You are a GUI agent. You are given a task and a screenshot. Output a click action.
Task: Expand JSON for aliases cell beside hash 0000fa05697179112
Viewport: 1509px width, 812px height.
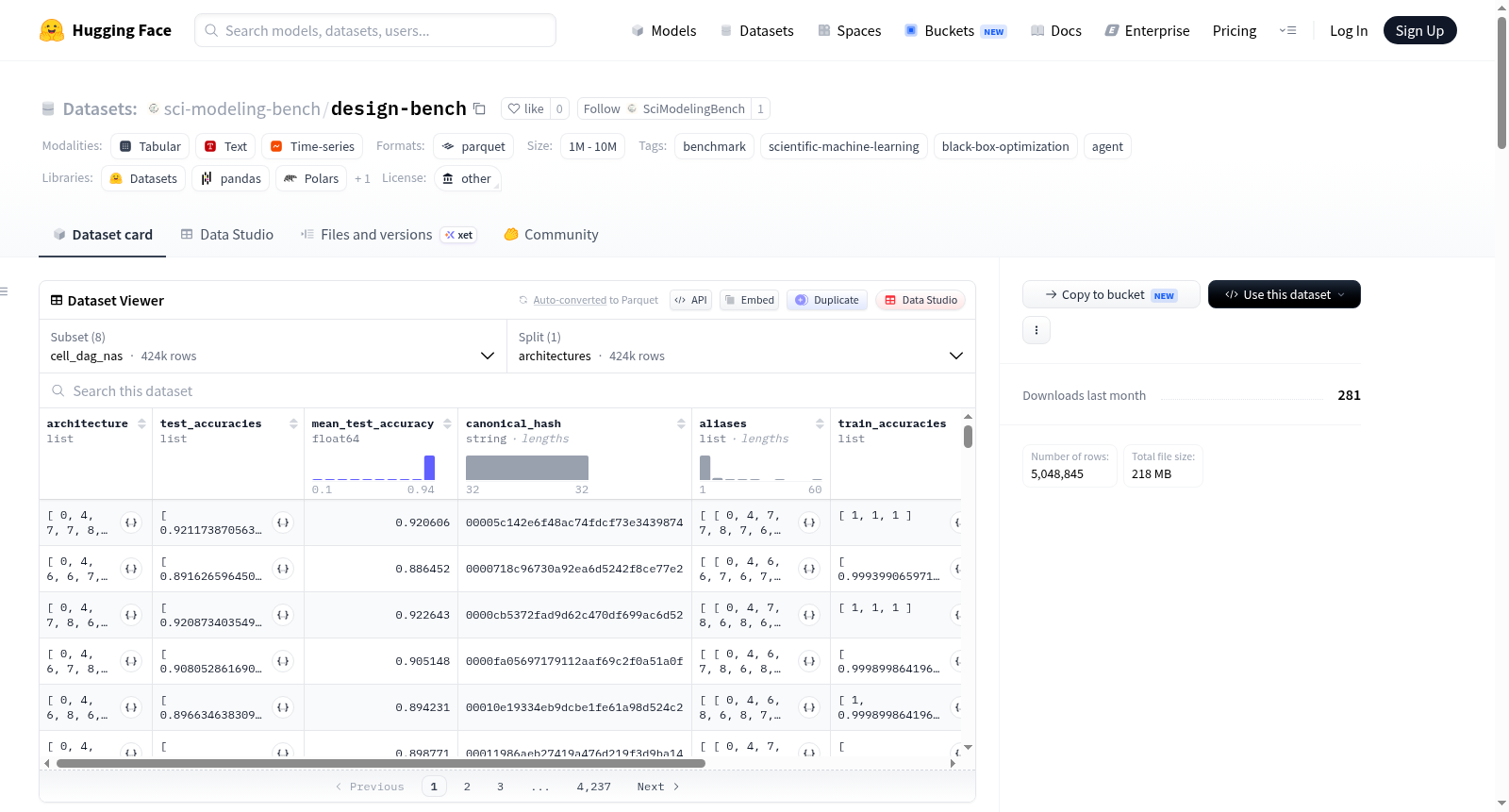click(809, 661)
